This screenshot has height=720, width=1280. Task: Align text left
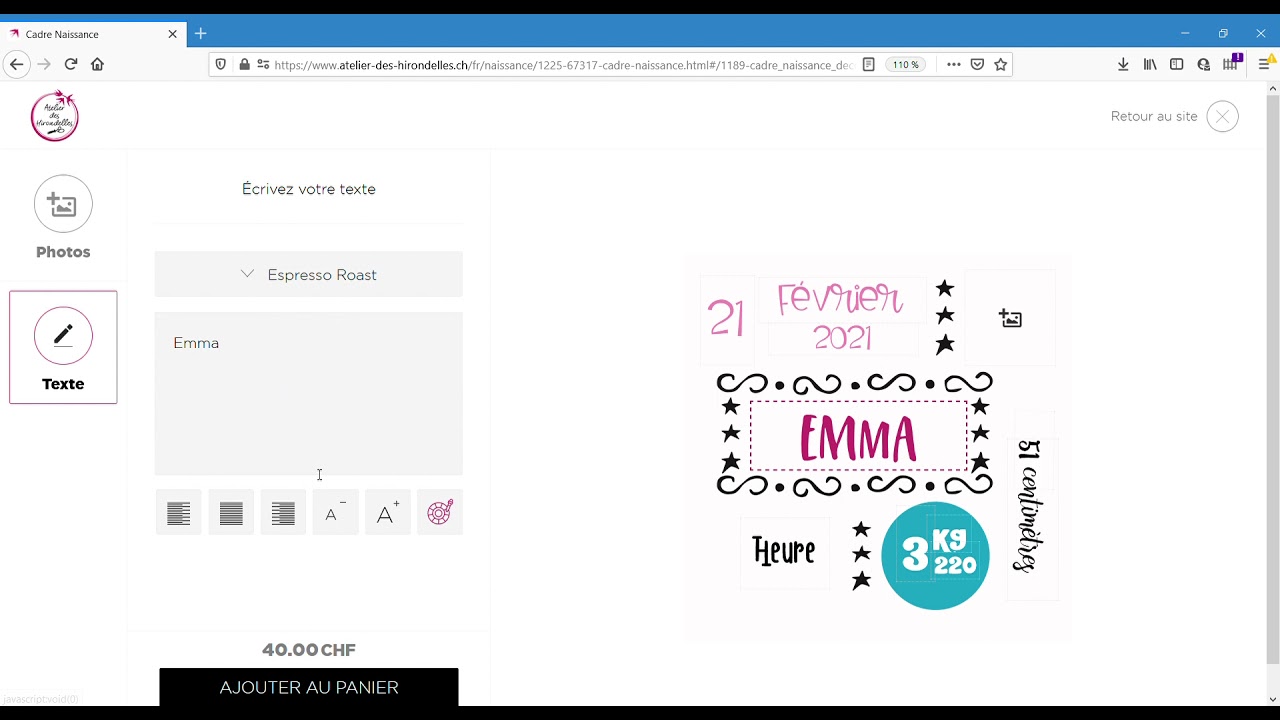coord(179,513)
